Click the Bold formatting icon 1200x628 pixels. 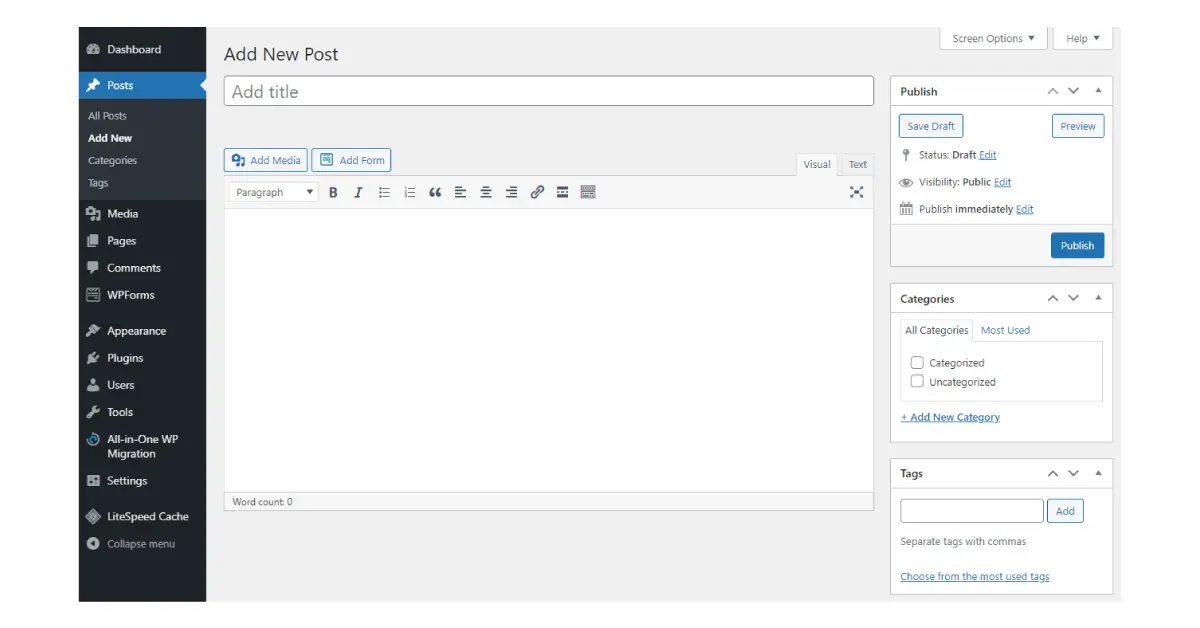(333, 192)
